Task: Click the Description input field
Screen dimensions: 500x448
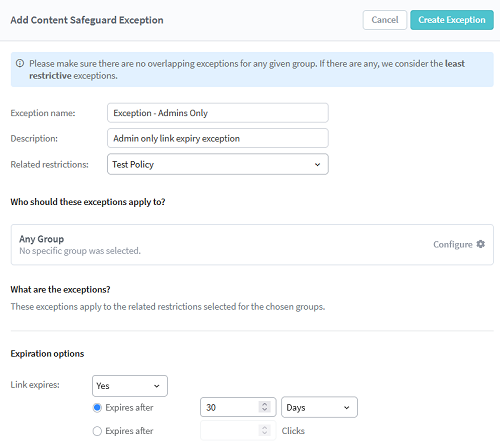Action: click(x=218, y=138)
